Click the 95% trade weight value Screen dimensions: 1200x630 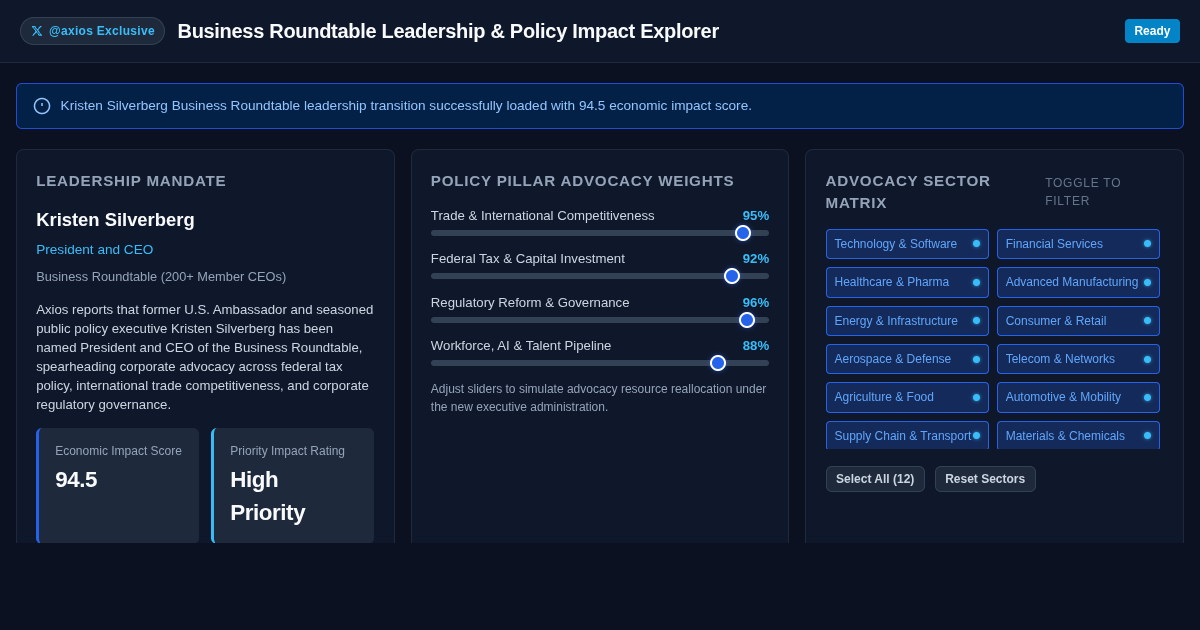(x=756, y=216)
